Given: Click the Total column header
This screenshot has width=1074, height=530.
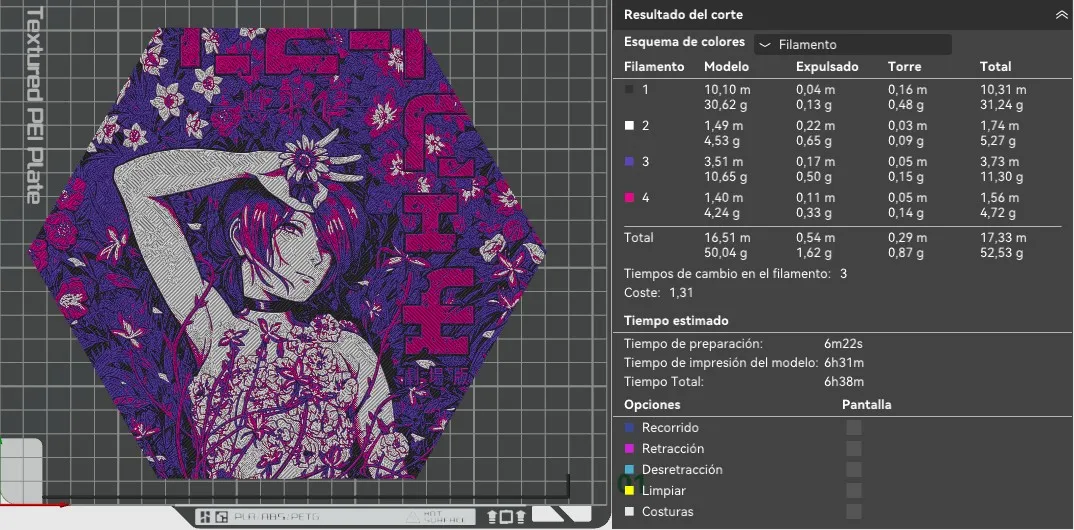Looking at the screenshot, I should click(995, 66).
